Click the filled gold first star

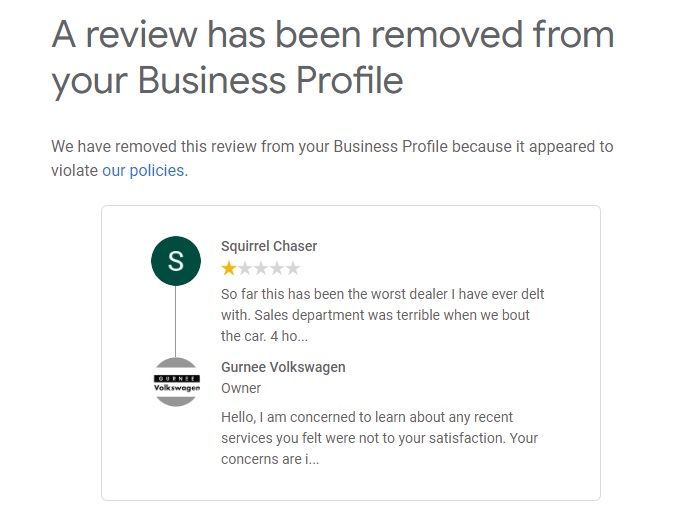coord(229,268)
